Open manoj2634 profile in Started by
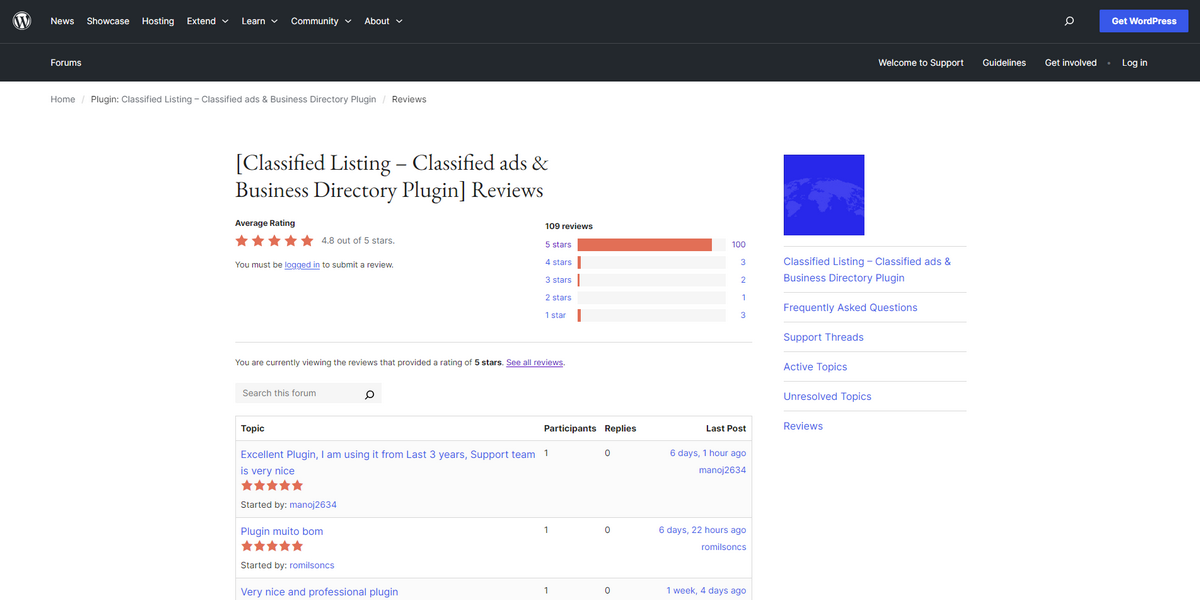 (313, 505)
